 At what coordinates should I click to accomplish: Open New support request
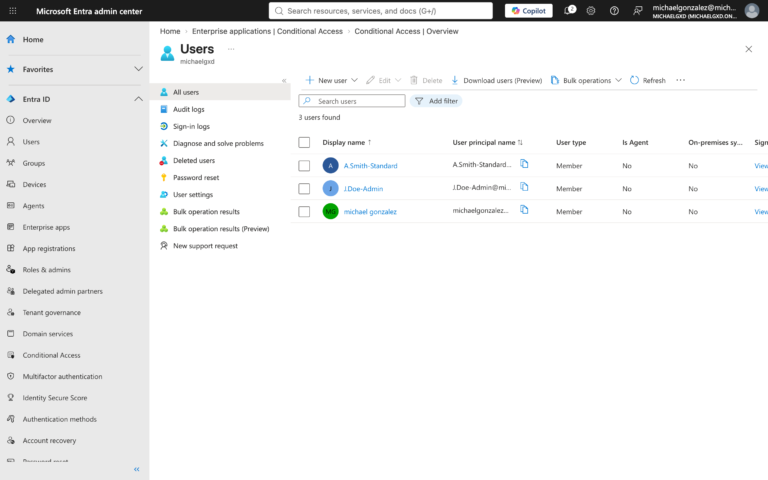coord(205,246)
